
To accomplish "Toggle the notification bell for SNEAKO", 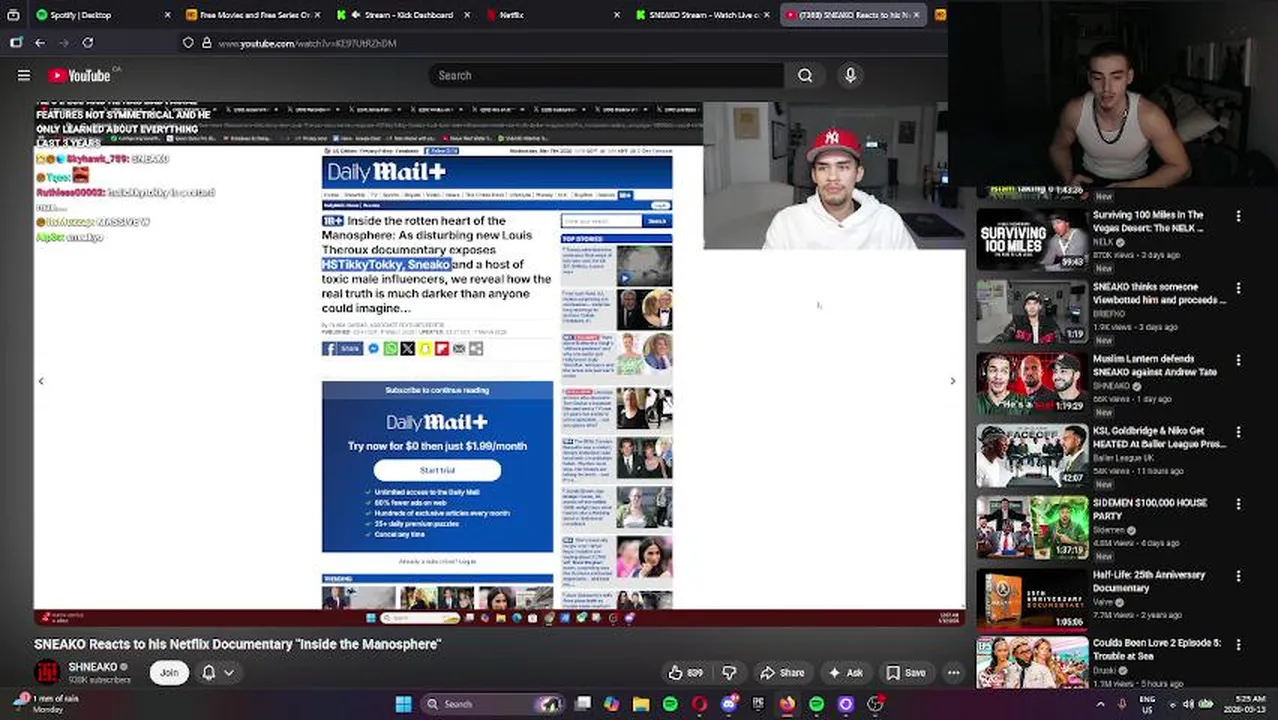I will pyautogui.click(x=209, y=673).
